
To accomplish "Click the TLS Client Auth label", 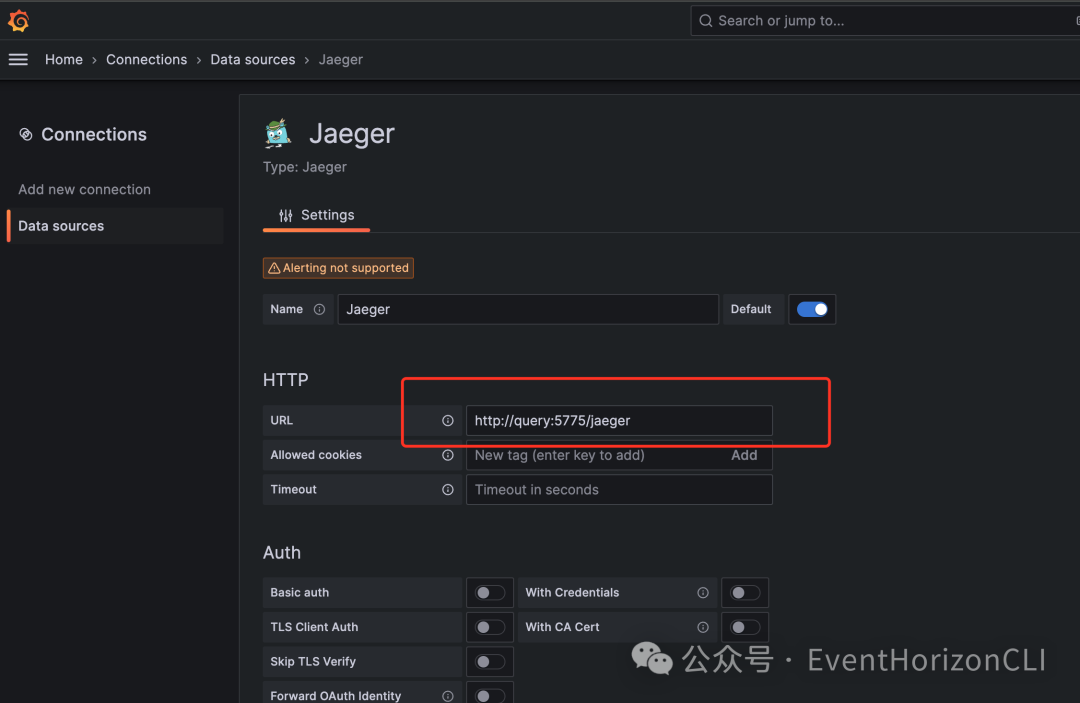I will (314, 627).
